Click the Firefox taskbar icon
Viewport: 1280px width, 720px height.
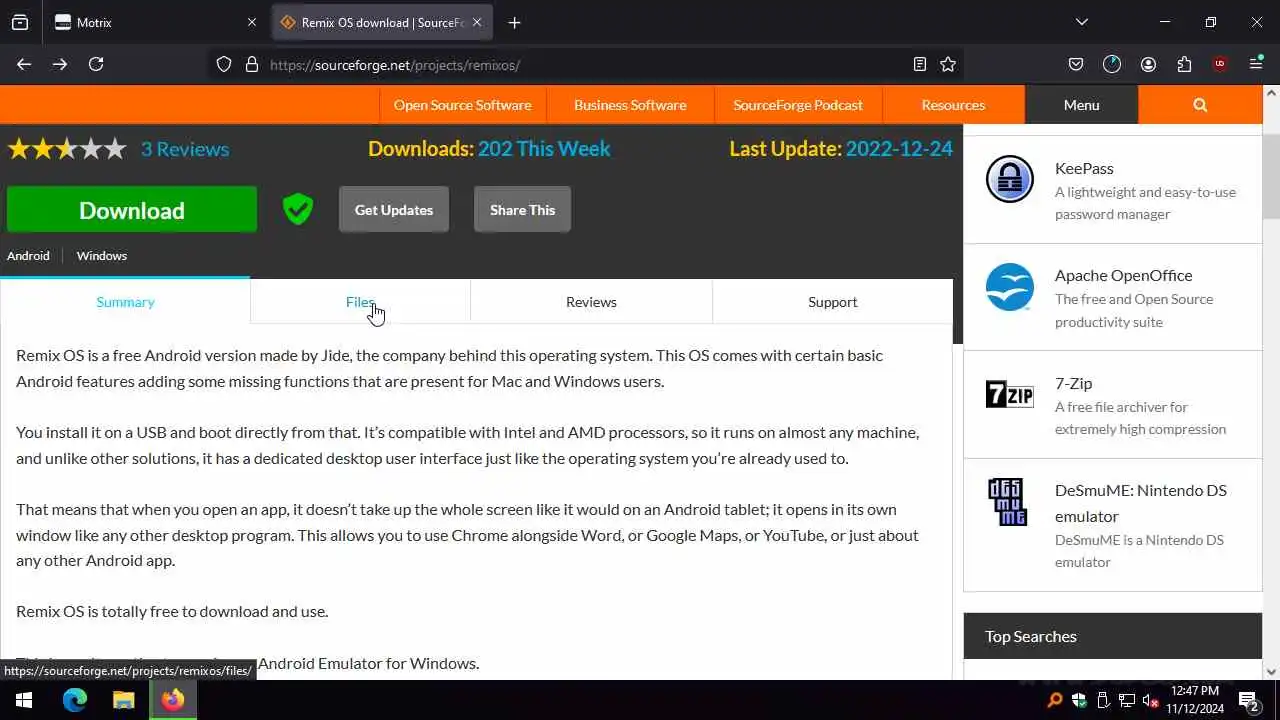point(172,700)
